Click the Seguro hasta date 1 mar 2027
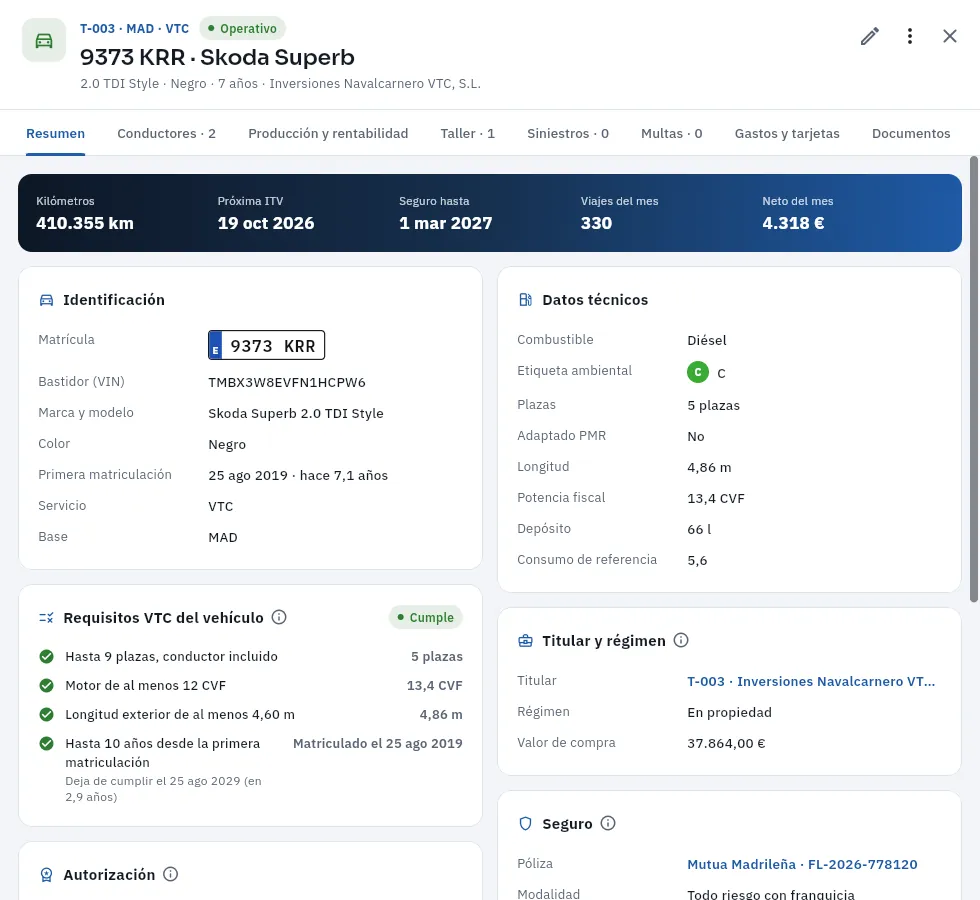The height and width of the screenshot is (900, 980). click(446, 223)
